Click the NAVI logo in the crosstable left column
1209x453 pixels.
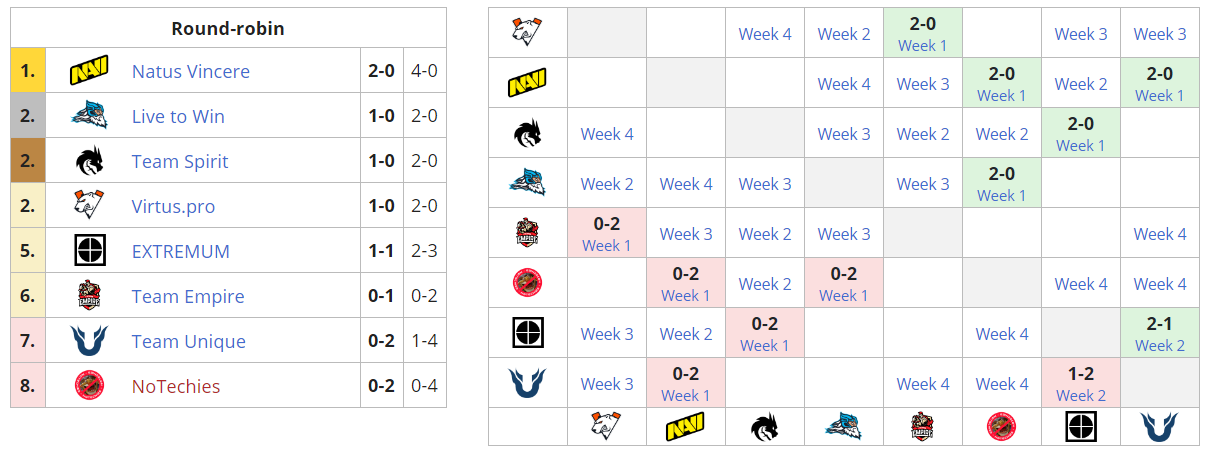point(527,83)
